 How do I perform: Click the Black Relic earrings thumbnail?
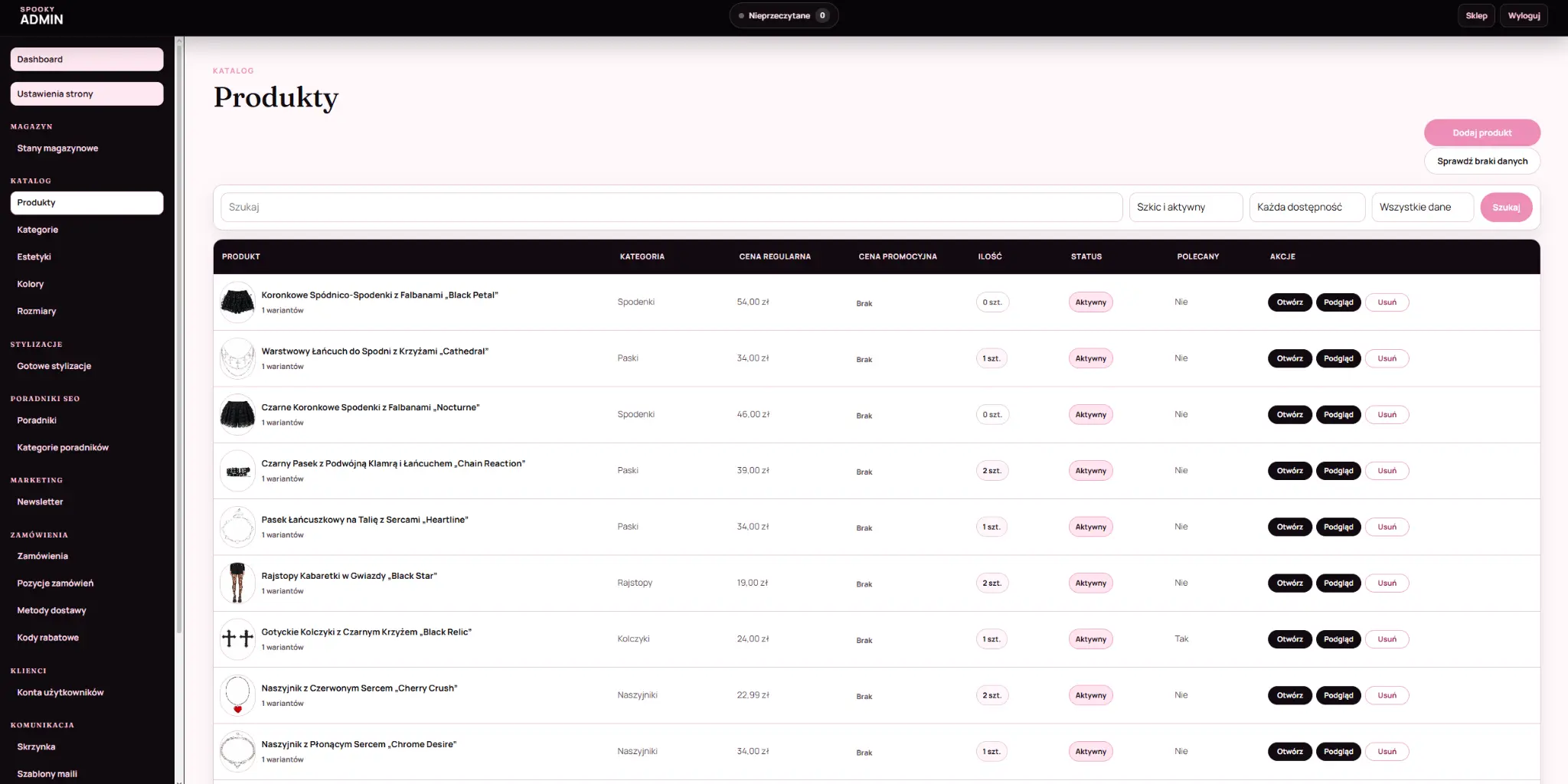tap(237, 639)
